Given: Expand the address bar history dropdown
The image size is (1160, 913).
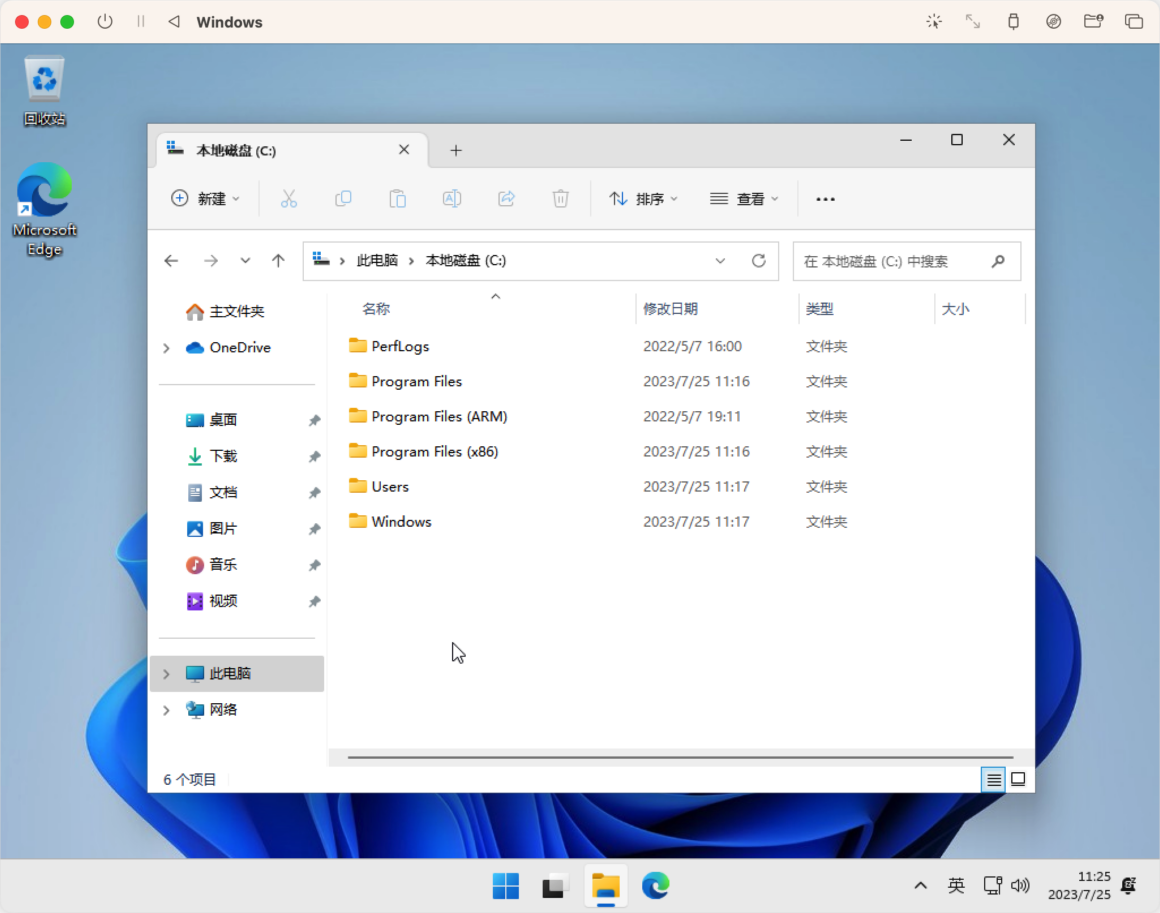Looking at the screenshot, I should (720, 260).
